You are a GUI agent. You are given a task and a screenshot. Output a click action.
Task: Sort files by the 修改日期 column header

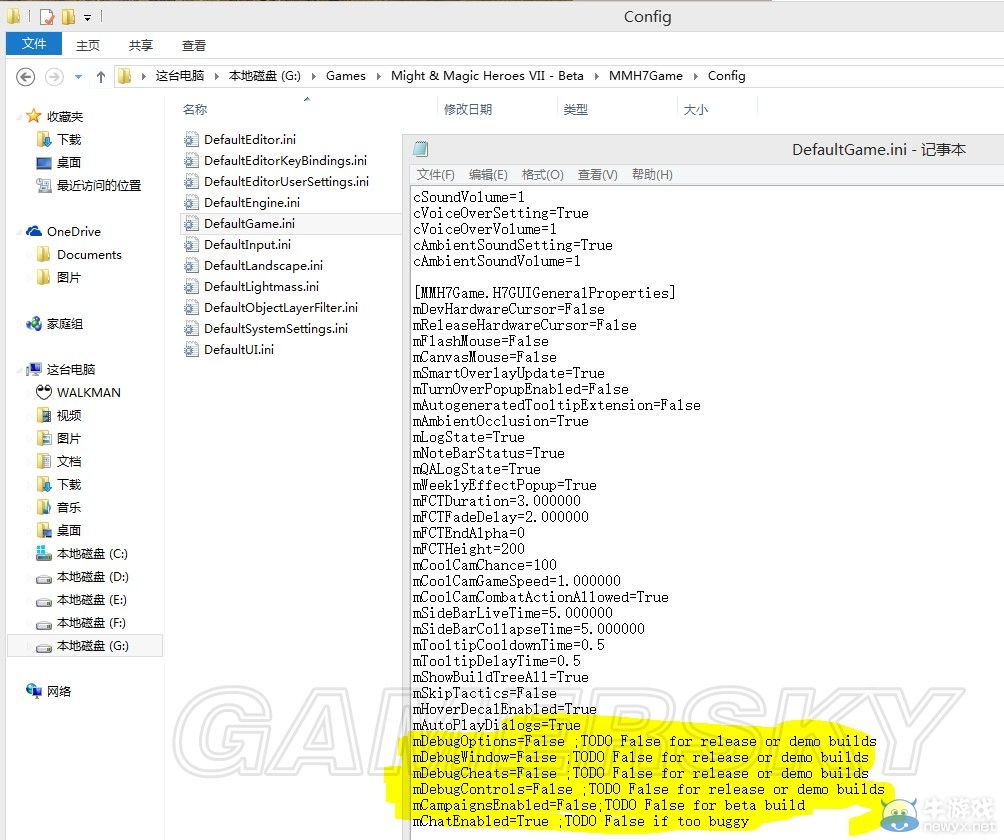468,109
